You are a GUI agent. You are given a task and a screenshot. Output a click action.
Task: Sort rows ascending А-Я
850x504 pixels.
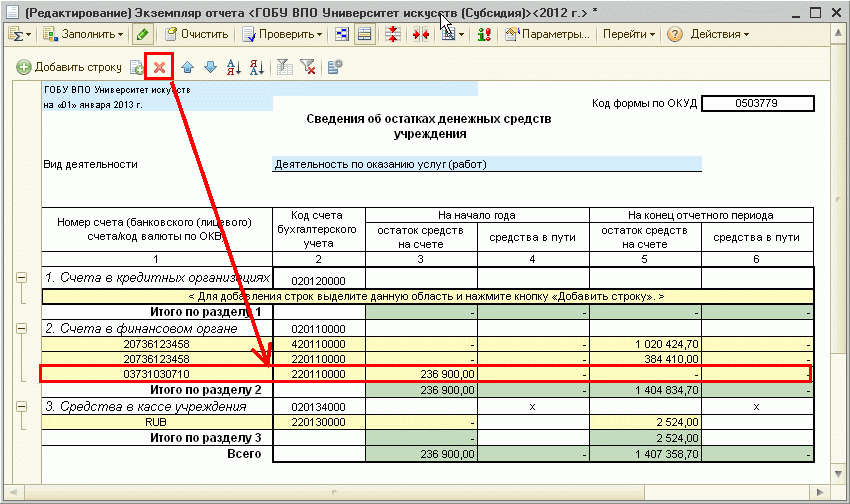[234, 67]
